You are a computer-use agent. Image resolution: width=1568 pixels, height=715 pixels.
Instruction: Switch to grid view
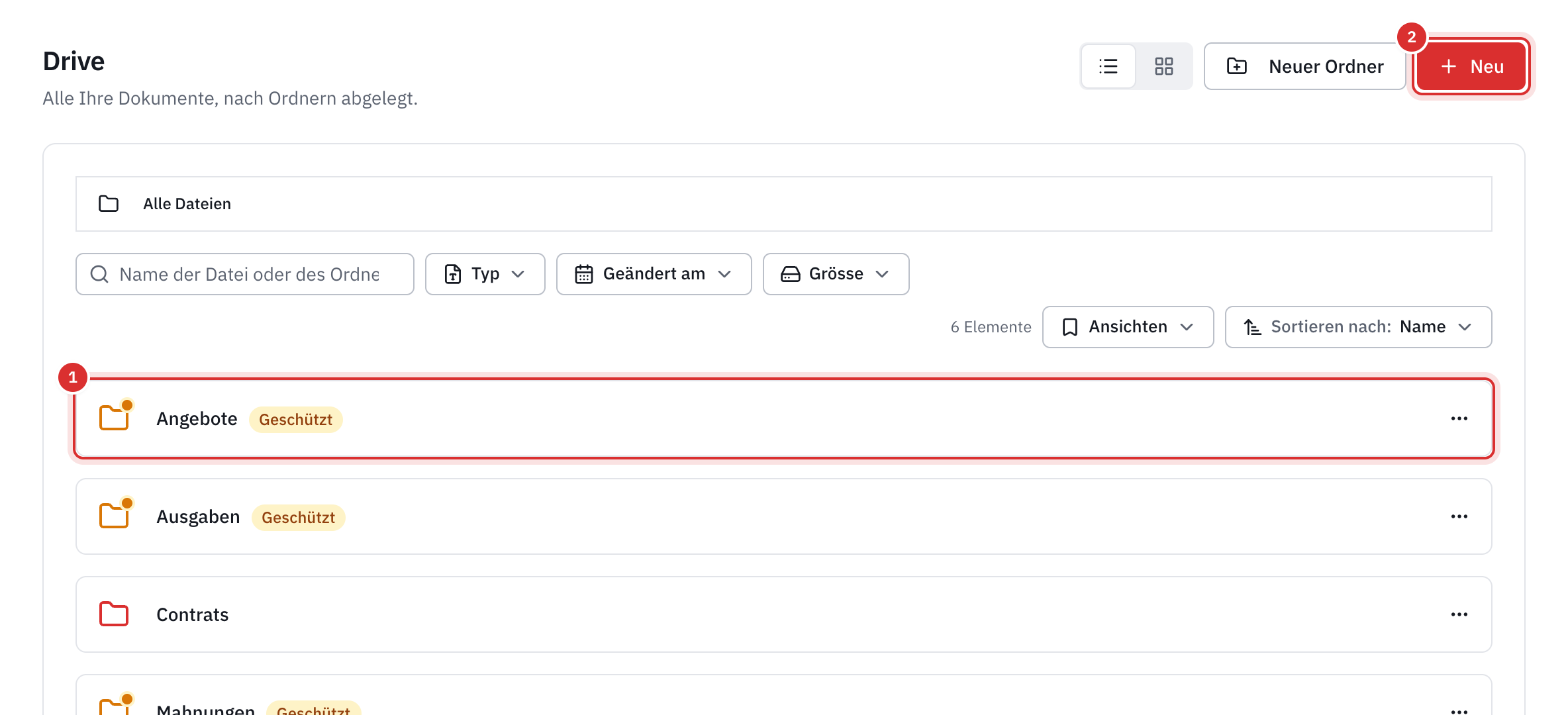tap(1163, 66)
